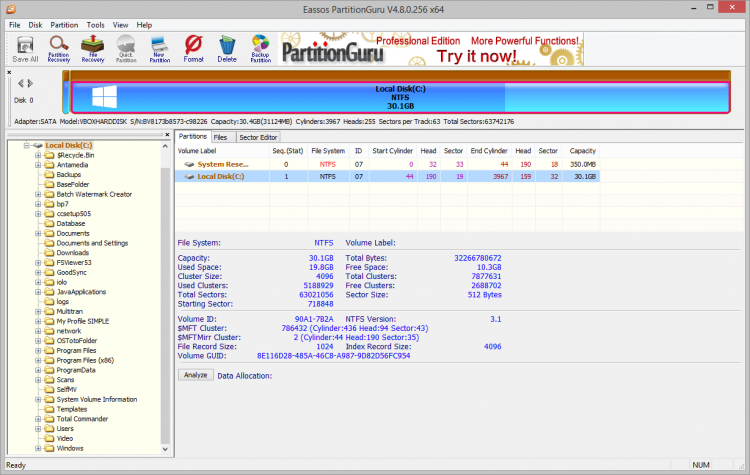This screenshot has height=475, width=750.
Task: Close the folder tree panel
Action: (x=167, y=135)
